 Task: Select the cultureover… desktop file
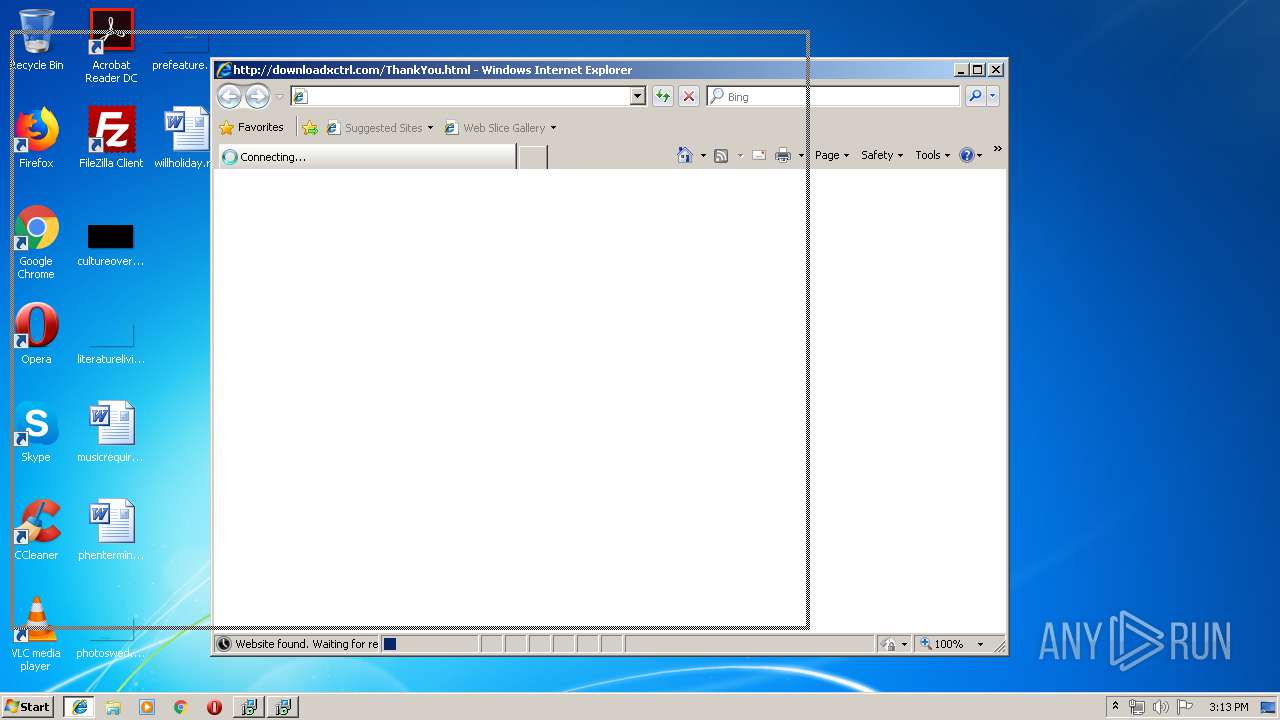[111, 243]
